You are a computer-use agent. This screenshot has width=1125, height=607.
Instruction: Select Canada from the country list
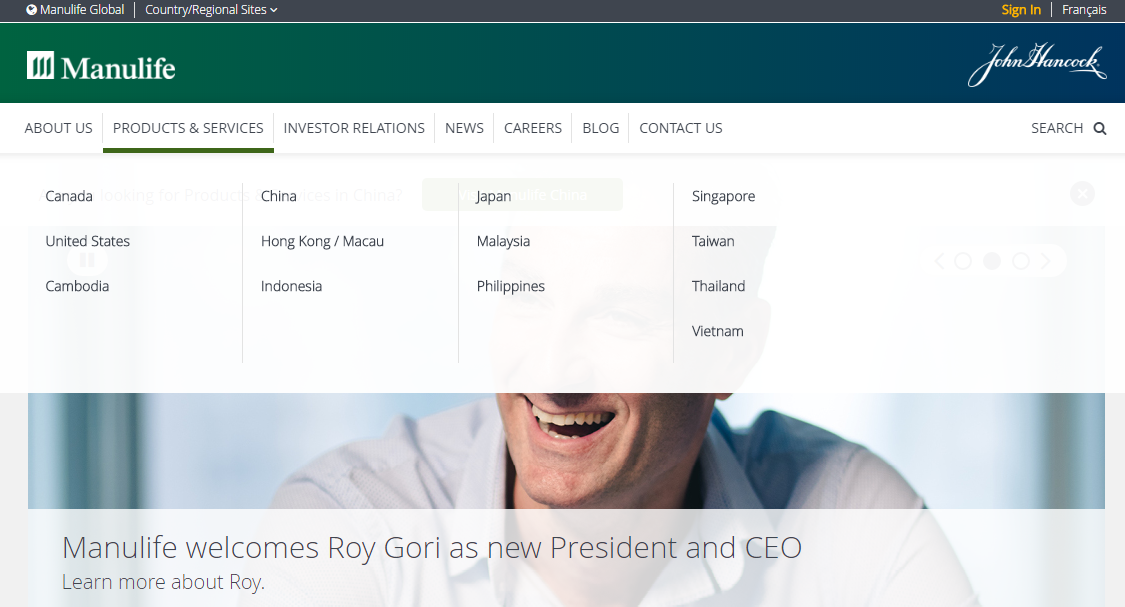pyautogui.click(x=69, y=197)
